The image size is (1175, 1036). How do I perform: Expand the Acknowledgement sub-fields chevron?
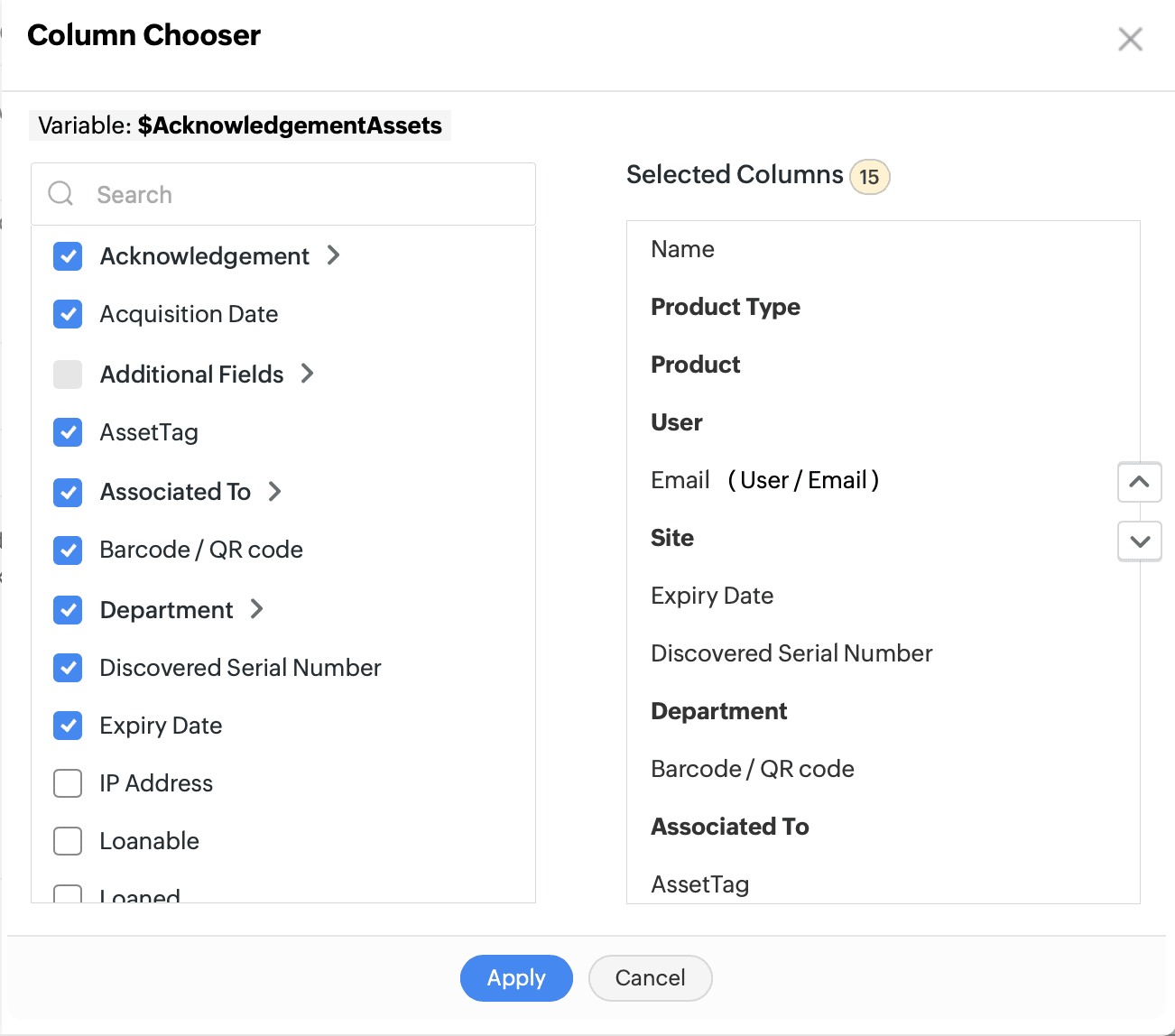(334, 255)
